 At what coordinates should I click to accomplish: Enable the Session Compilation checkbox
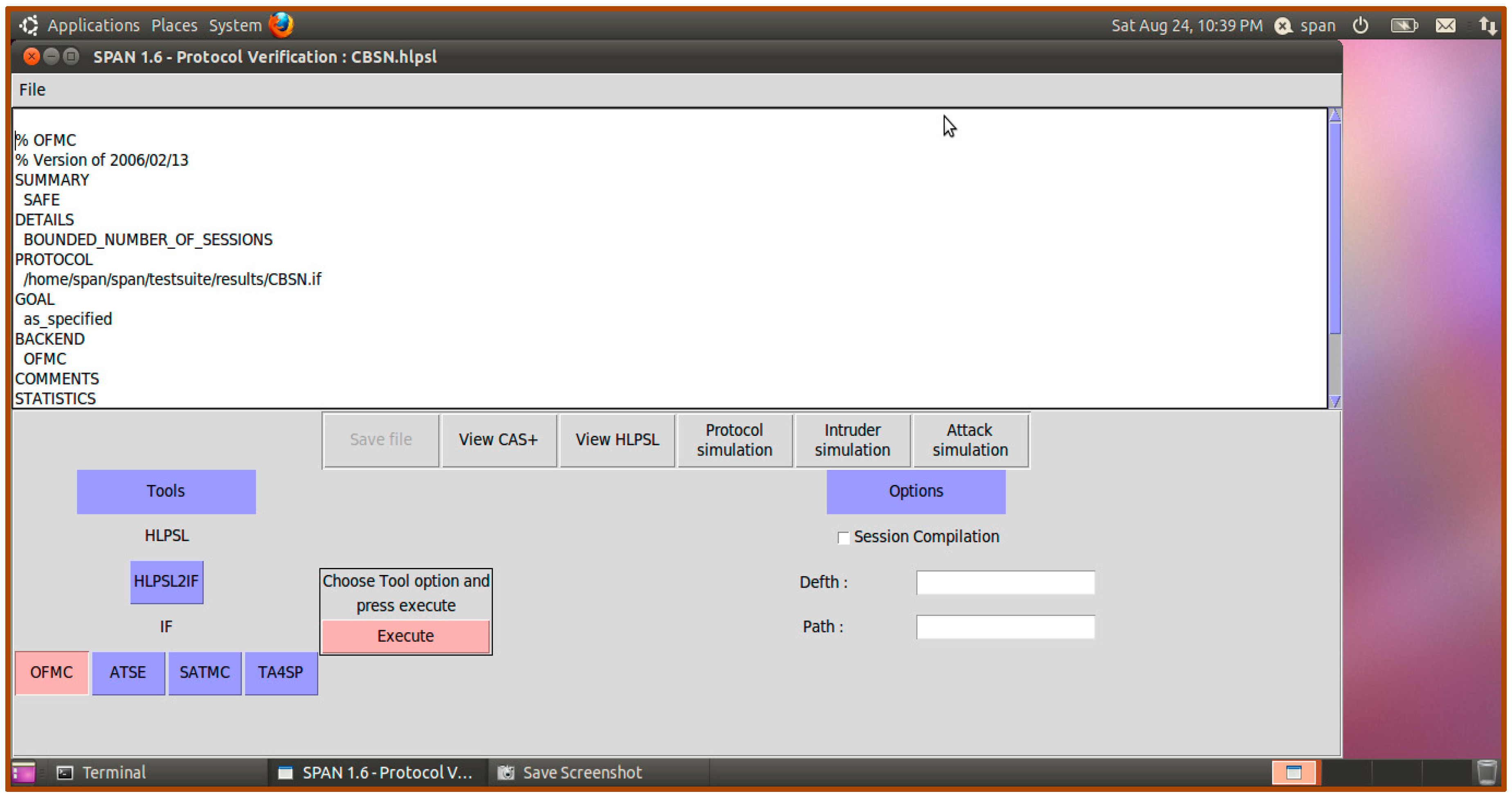pos(843,537)
